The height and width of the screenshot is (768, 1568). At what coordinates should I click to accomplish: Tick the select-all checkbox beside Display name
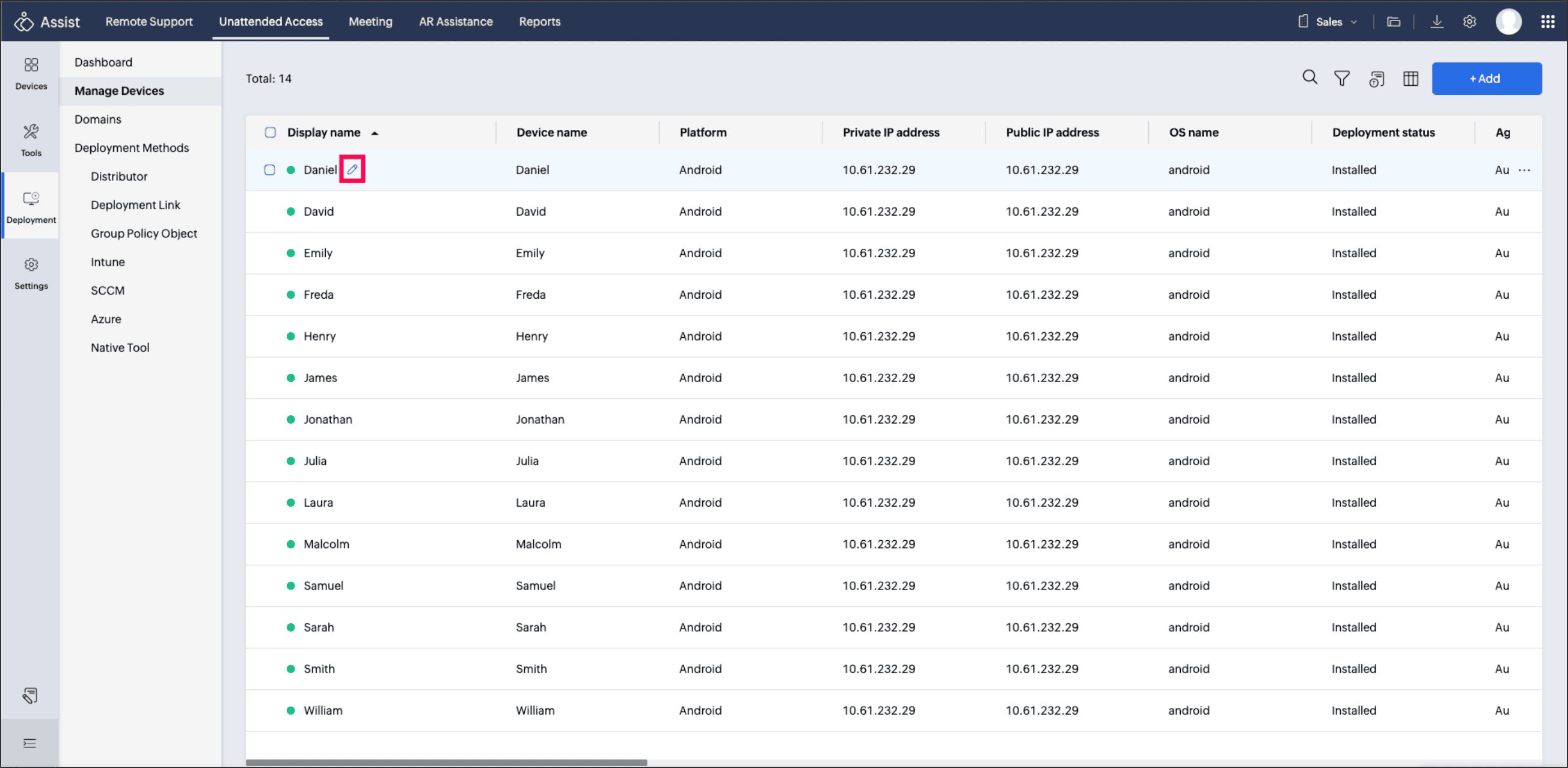coord(271,133)
